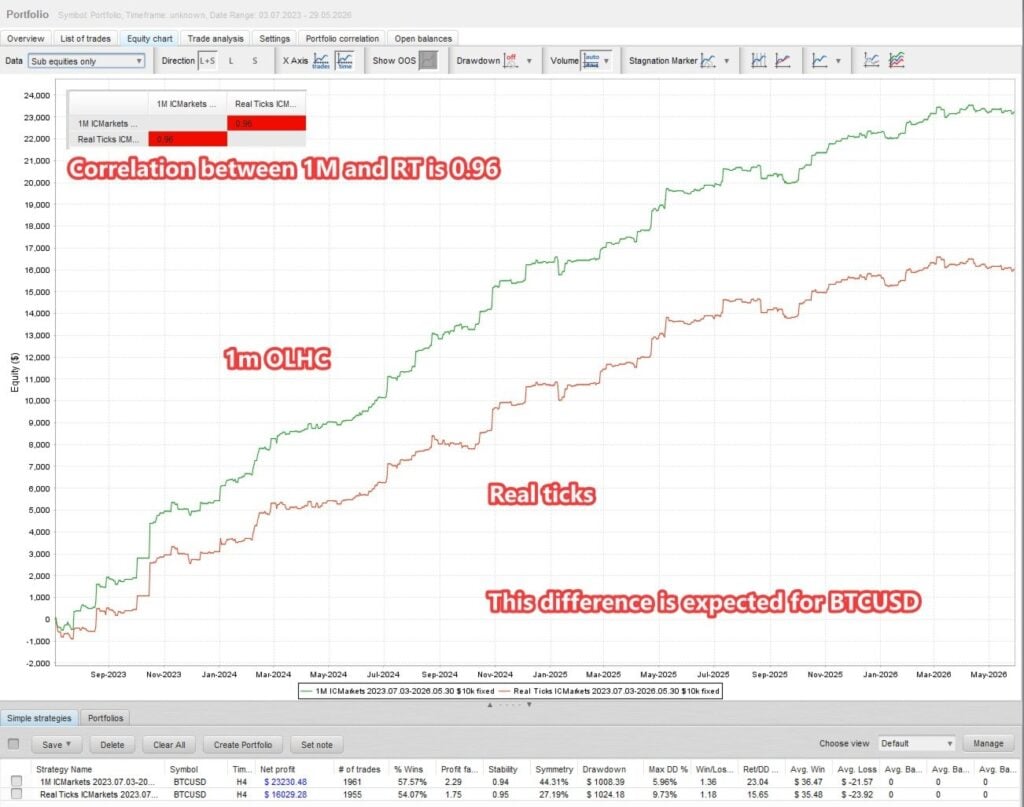This screenshot has height=807, width=1024.
Task: Select L (long only) direction
Action: 231,61
